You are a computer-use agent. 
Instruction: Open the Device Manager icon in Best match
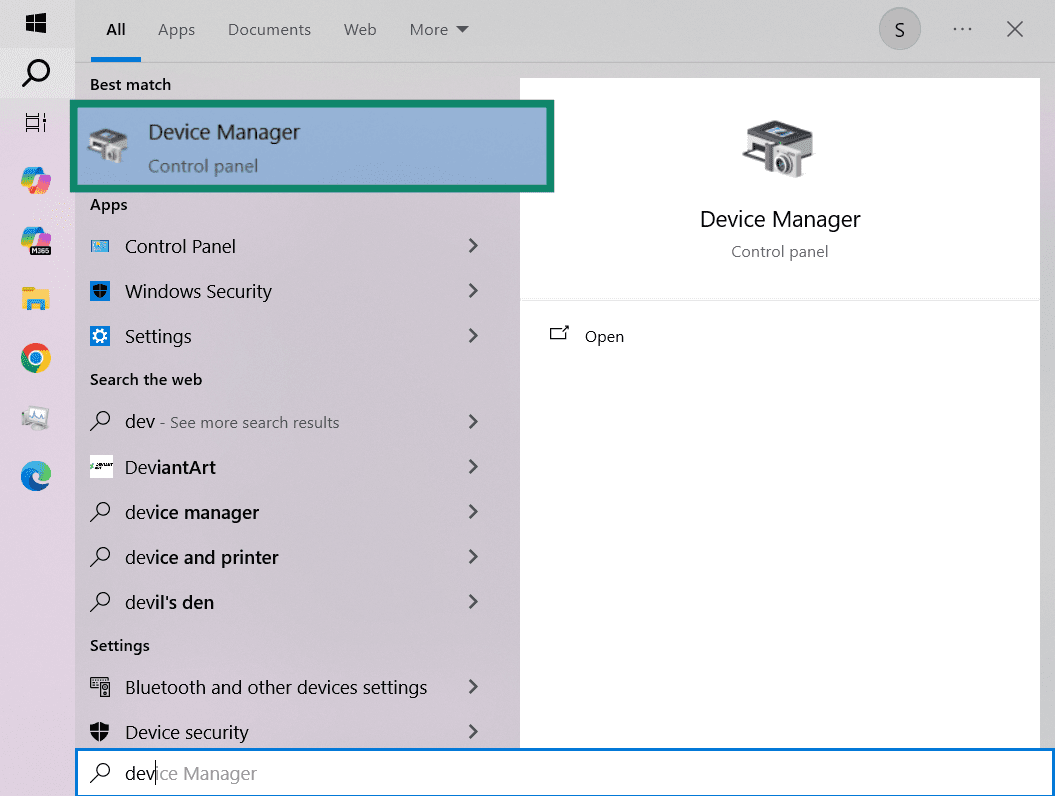tap(108, 145)
